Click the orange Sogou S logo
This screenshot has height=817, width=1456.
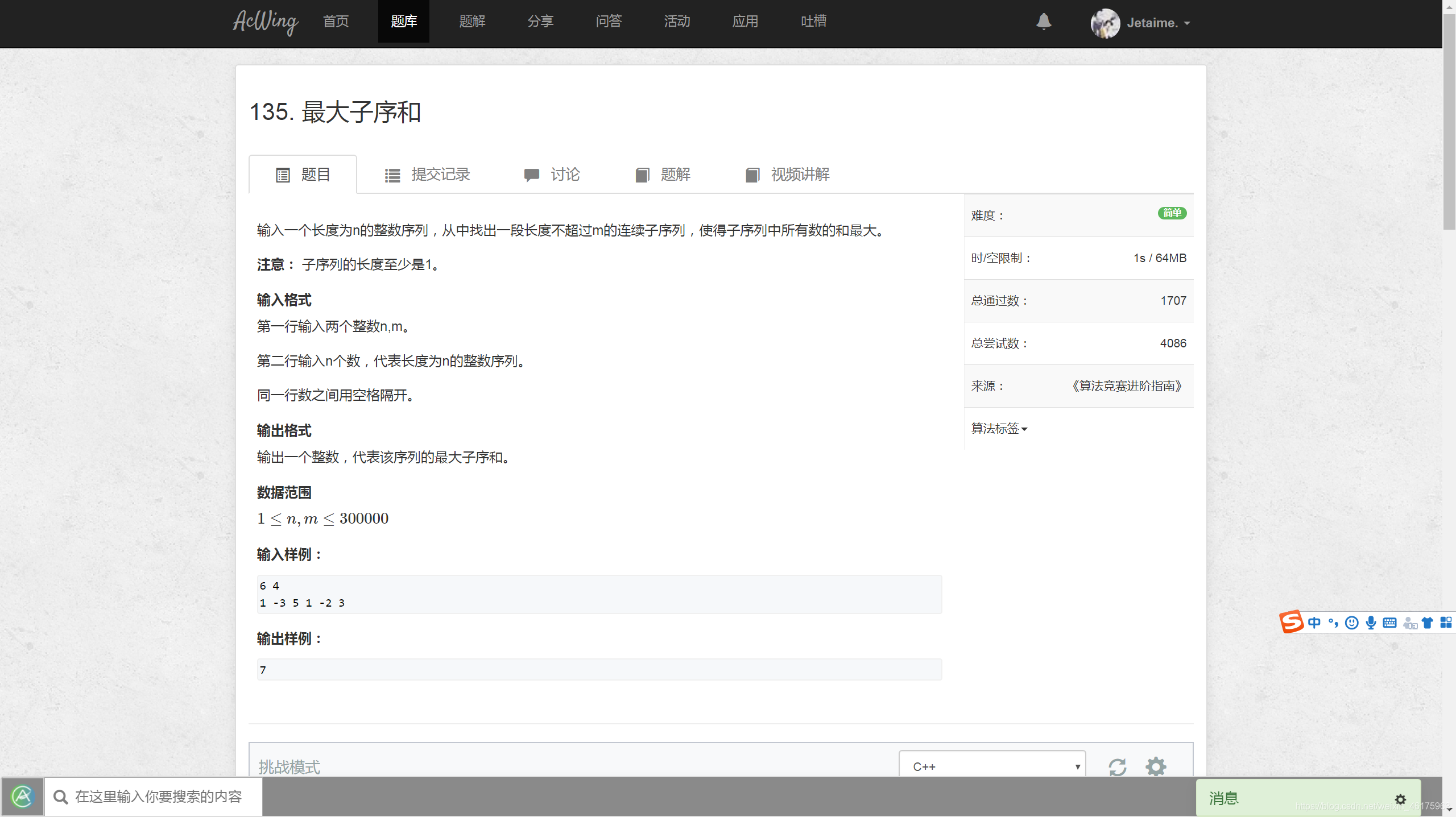[1292, 623]
